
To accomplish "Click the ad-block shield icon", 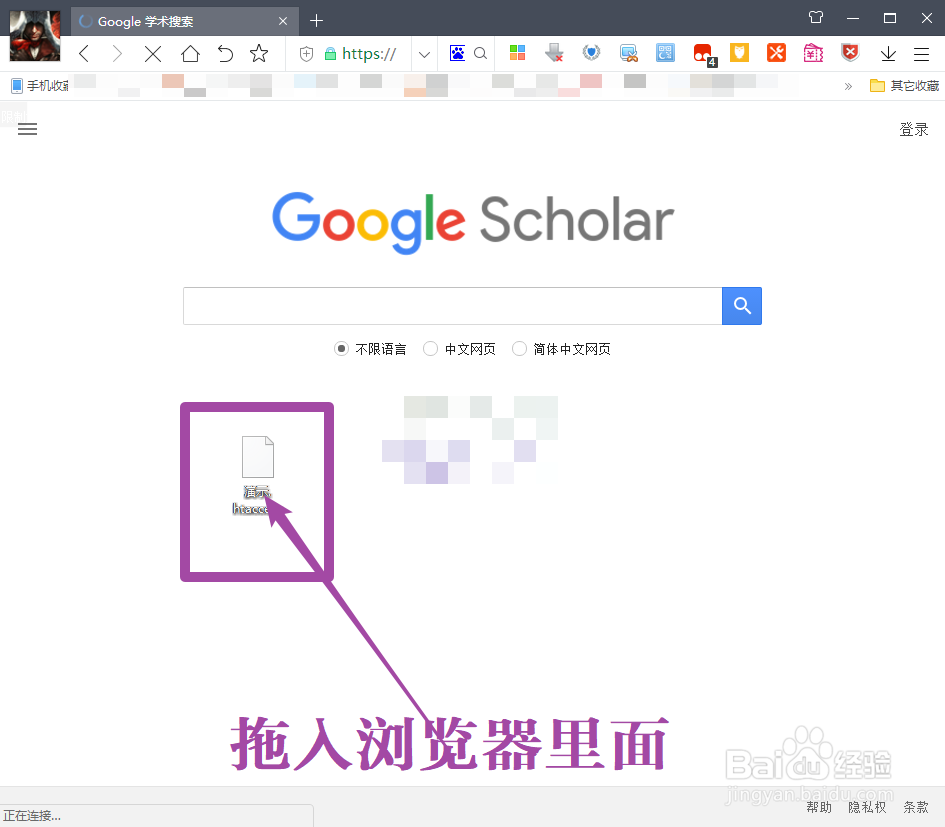I will click(x=850, y=53).
